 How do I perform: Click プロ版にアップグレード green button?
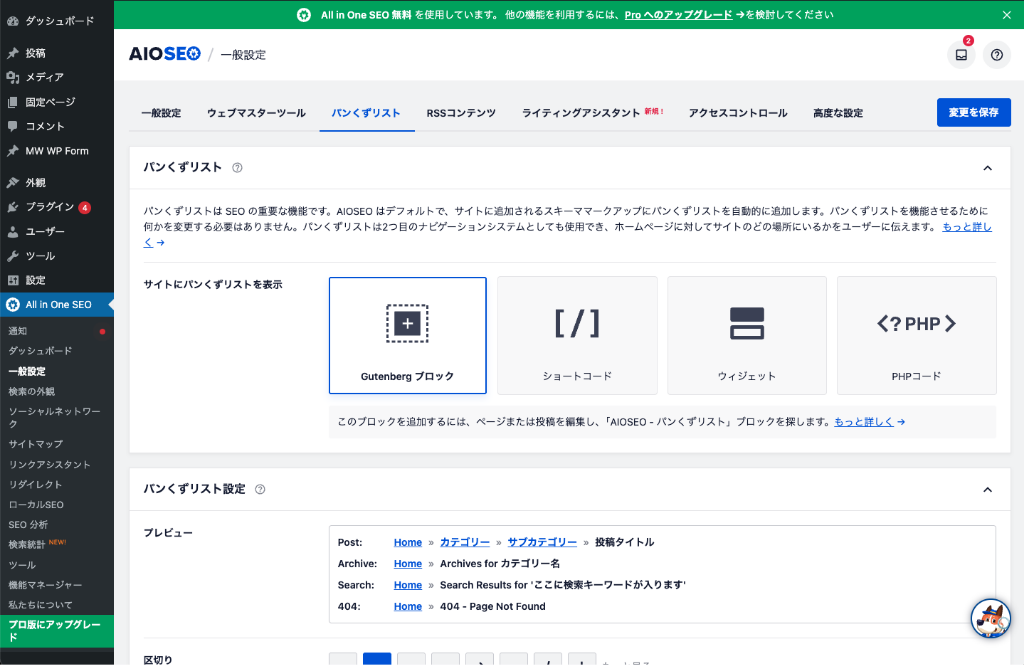click(57, 631)
